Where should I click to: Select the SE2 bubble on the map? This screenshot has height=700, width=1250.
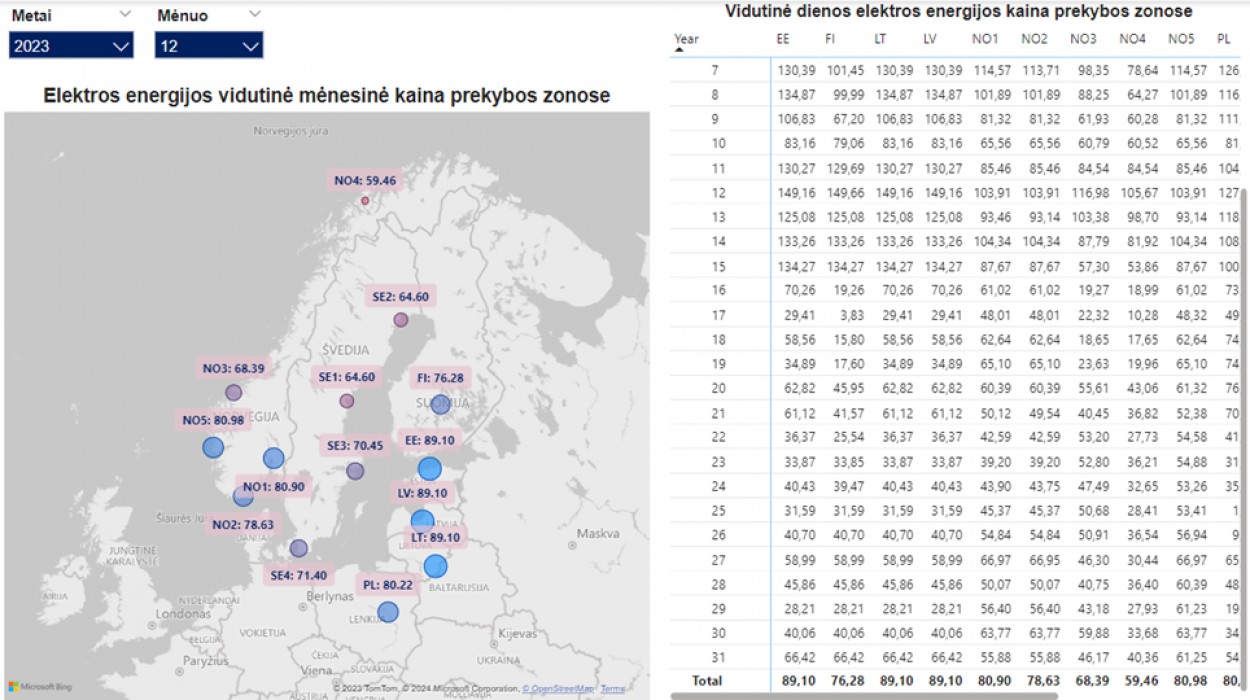point(401,320)
